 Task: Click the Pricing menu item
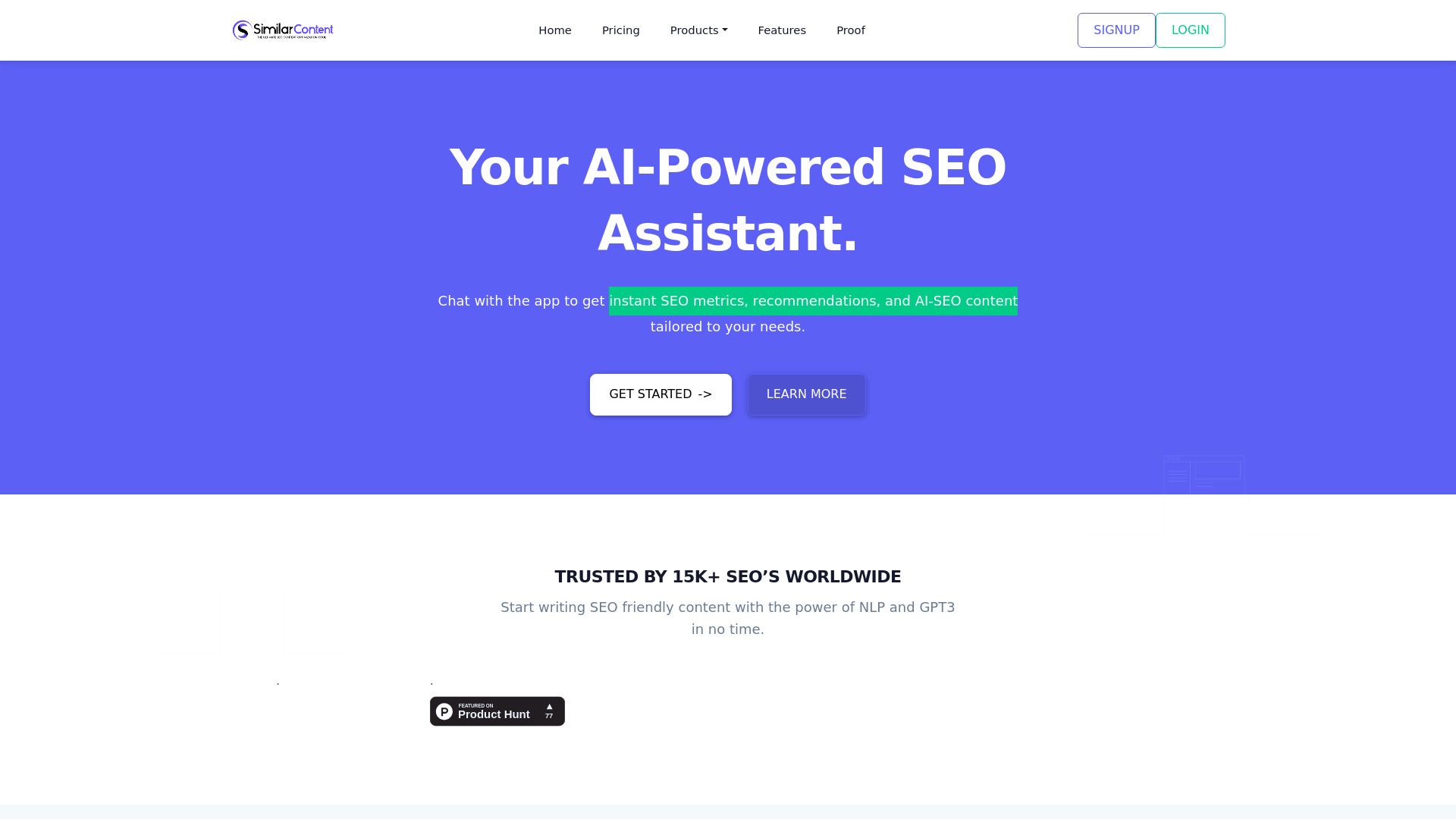pyautogui.click(x=620, y=30)
